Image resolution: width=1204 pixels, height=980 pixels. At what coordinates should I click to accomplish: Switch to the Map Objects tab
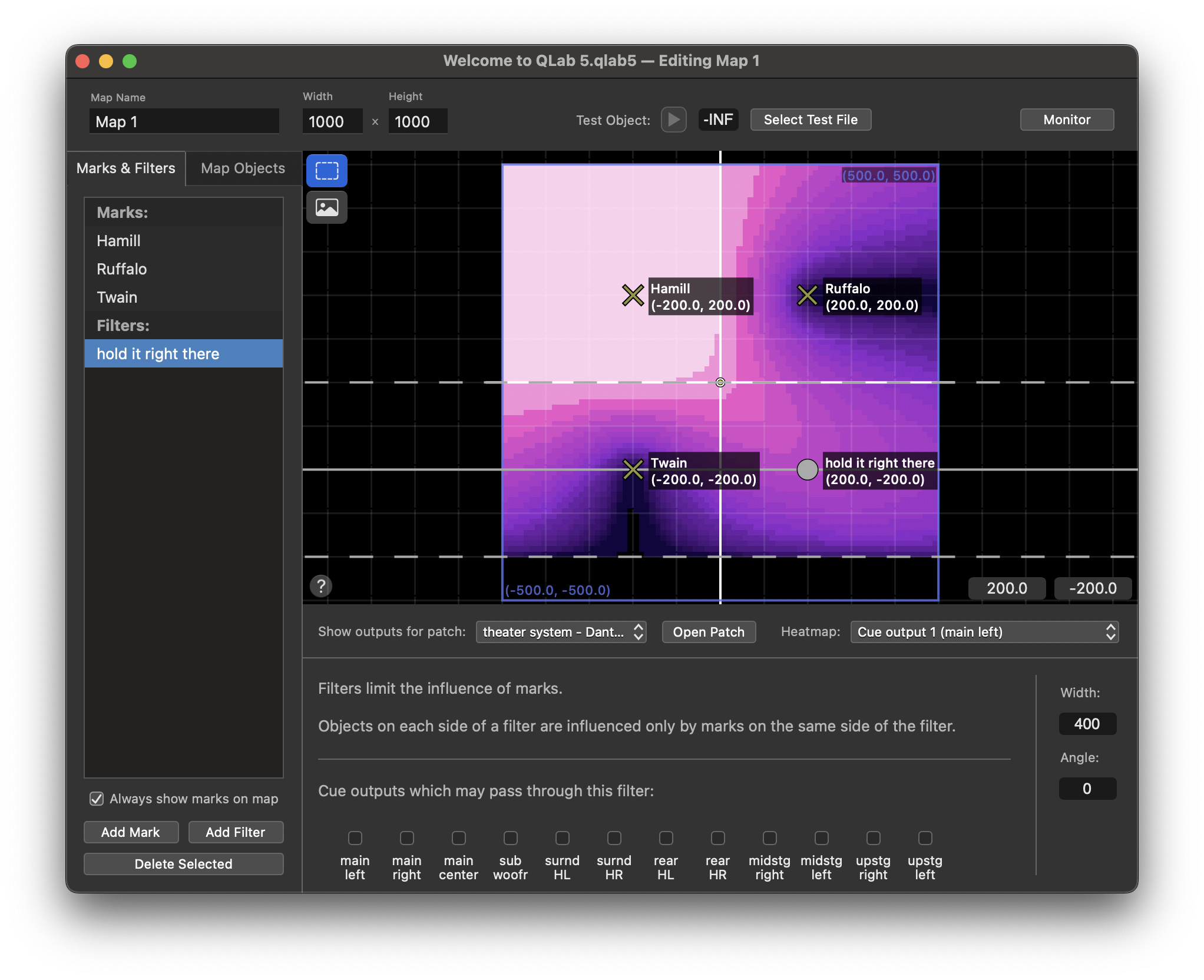[243, 168]
